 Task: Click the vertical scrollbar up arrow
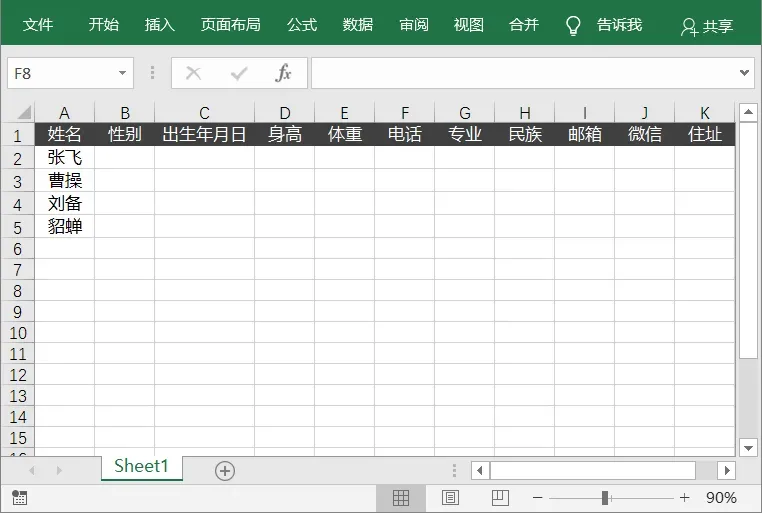tap(748, 112)
